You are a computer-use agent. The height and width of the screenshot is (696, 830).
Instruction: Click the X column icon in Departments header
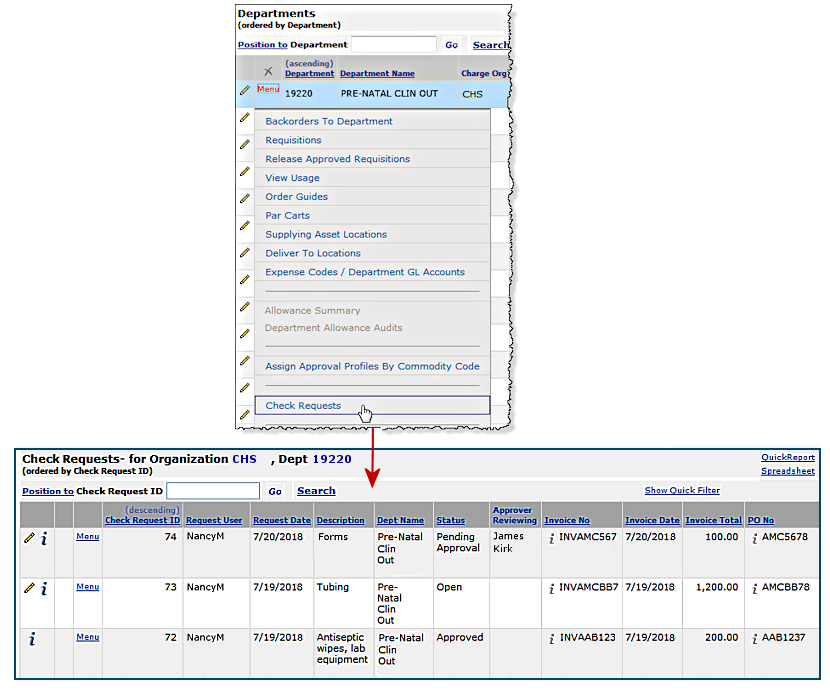click(x=268, y=71)
